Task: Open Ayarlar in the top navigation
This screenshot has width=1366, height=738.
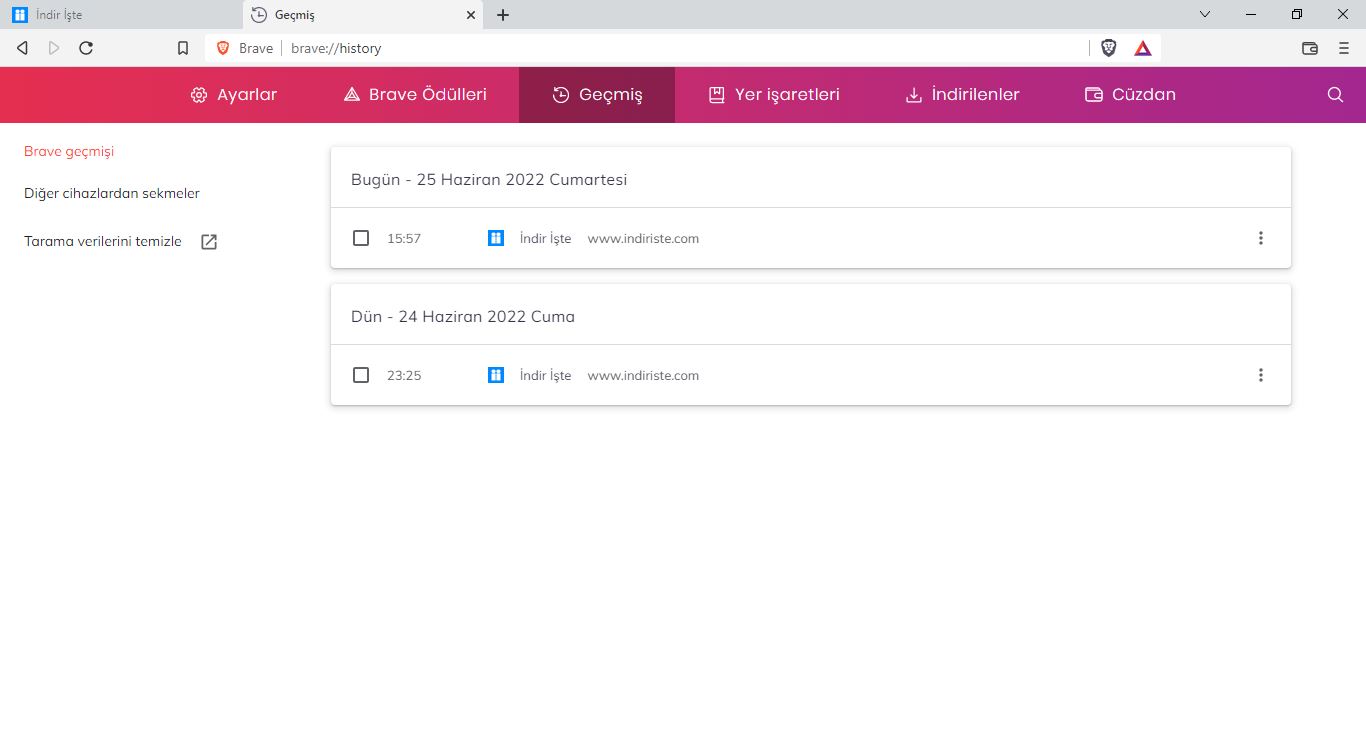Action: coord(234,95)
